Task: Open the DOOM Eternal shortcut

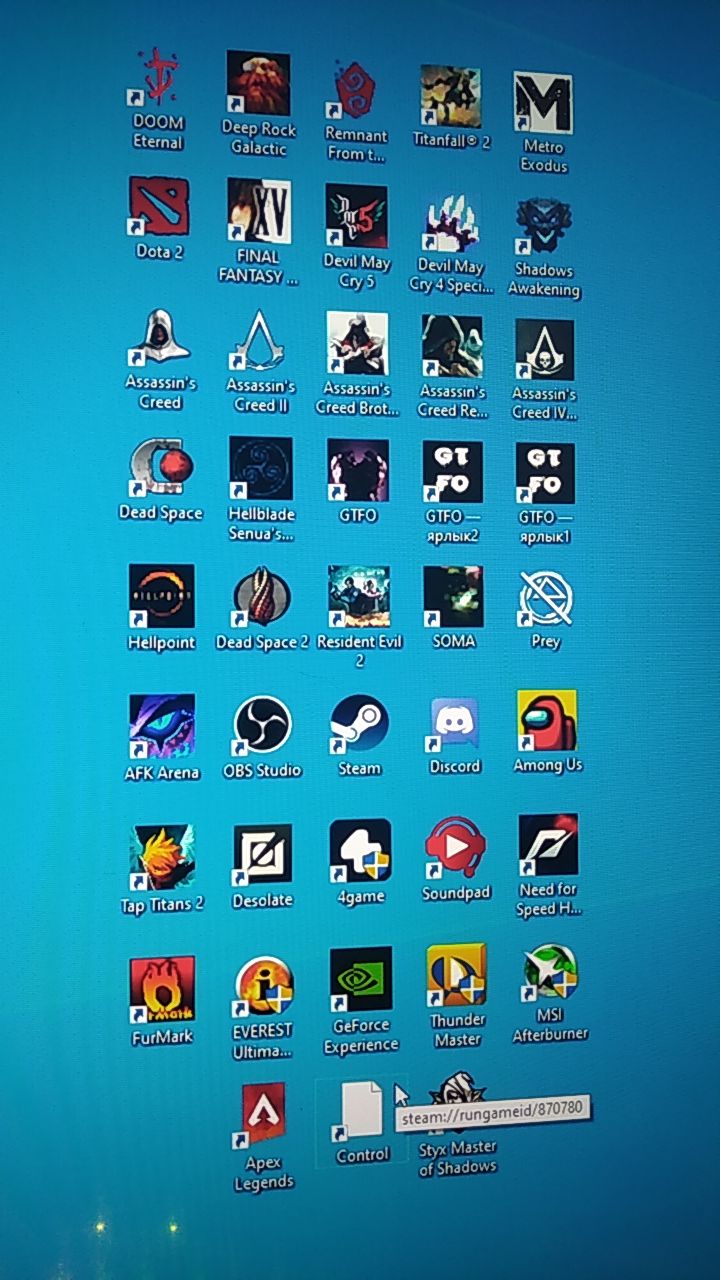Action: point(159,77)
